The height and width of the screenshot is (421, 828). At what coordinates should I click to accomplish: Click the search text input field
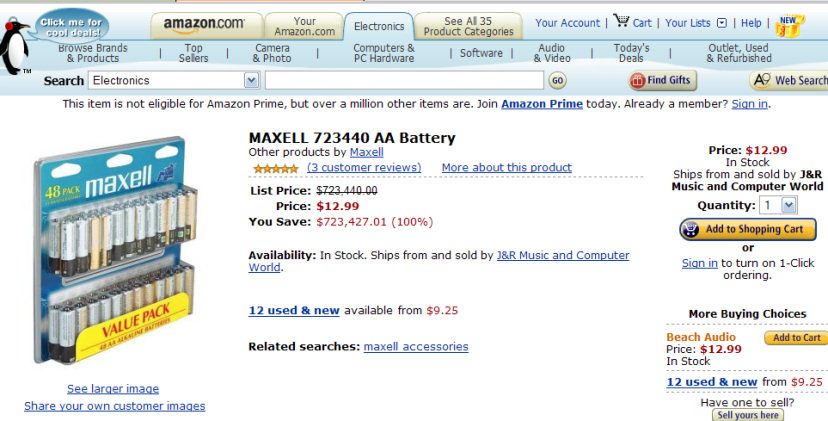coord(404,80)
